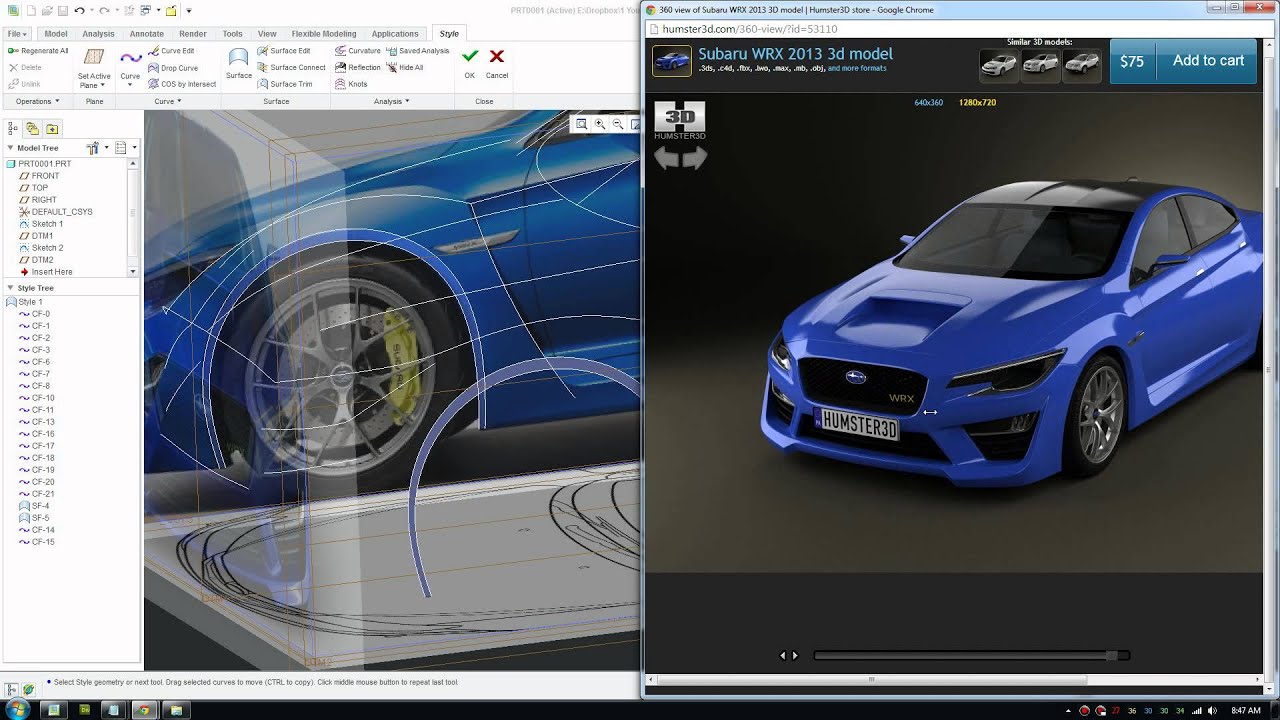This screenshot has height=720, width=1280.
Task: Open first similar 3D model thumbnail
Action: pos(998,64)
